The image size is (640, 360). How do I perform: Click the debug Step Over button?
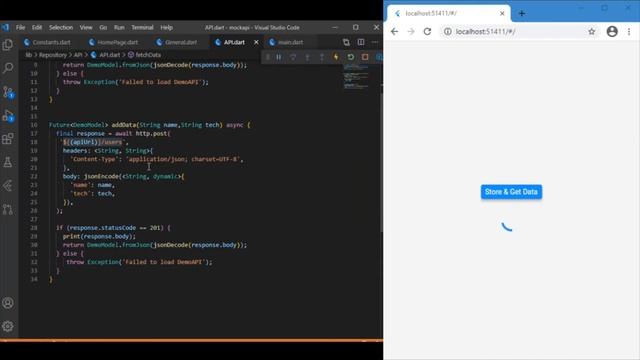(293, 57)
